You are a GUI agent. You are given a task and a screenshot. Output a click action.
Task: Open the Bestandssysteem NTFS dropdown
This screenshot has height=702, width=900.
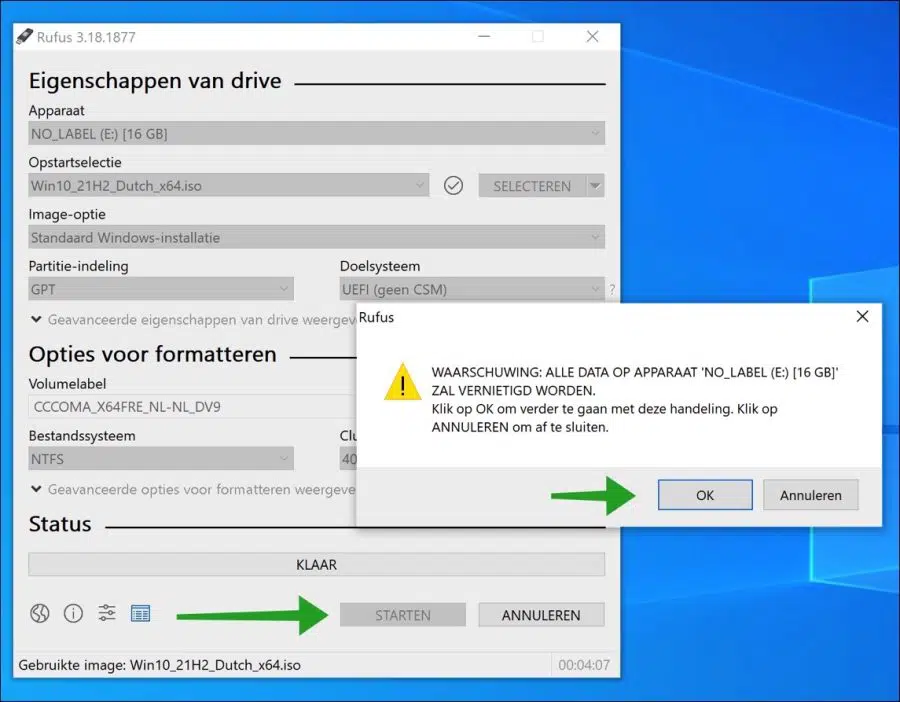pyautogui.click(x=161, y=459)
